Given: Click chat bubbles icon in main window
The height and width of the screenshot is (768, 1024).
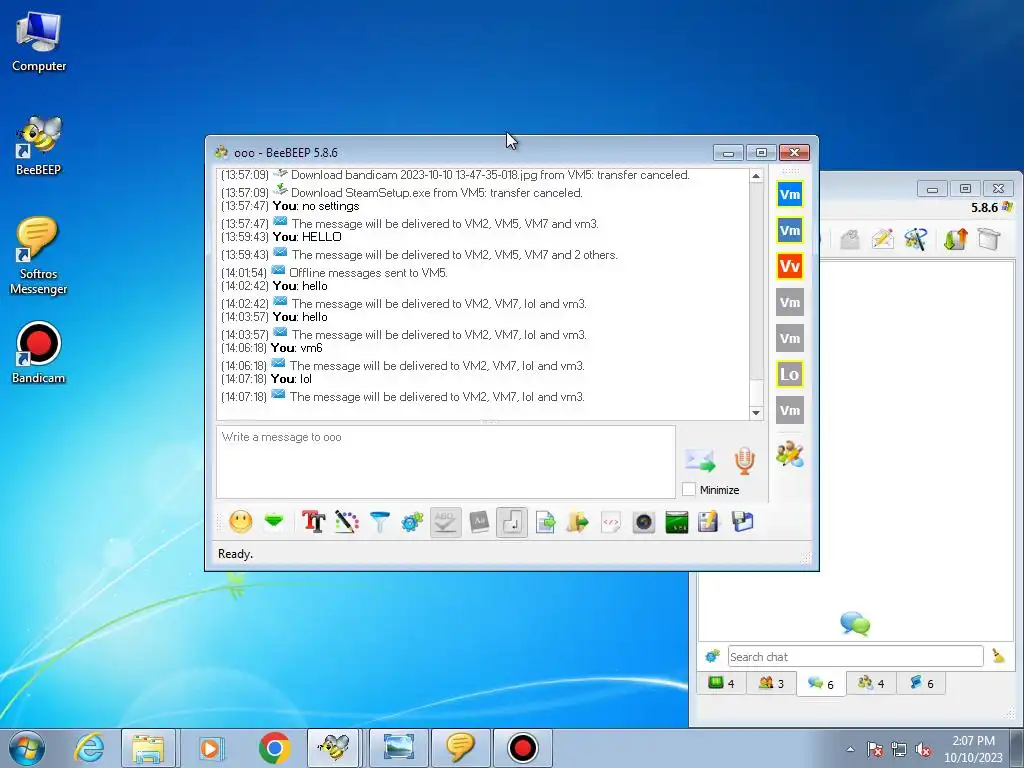Looking at the screenshot, I should coord(855,624).
